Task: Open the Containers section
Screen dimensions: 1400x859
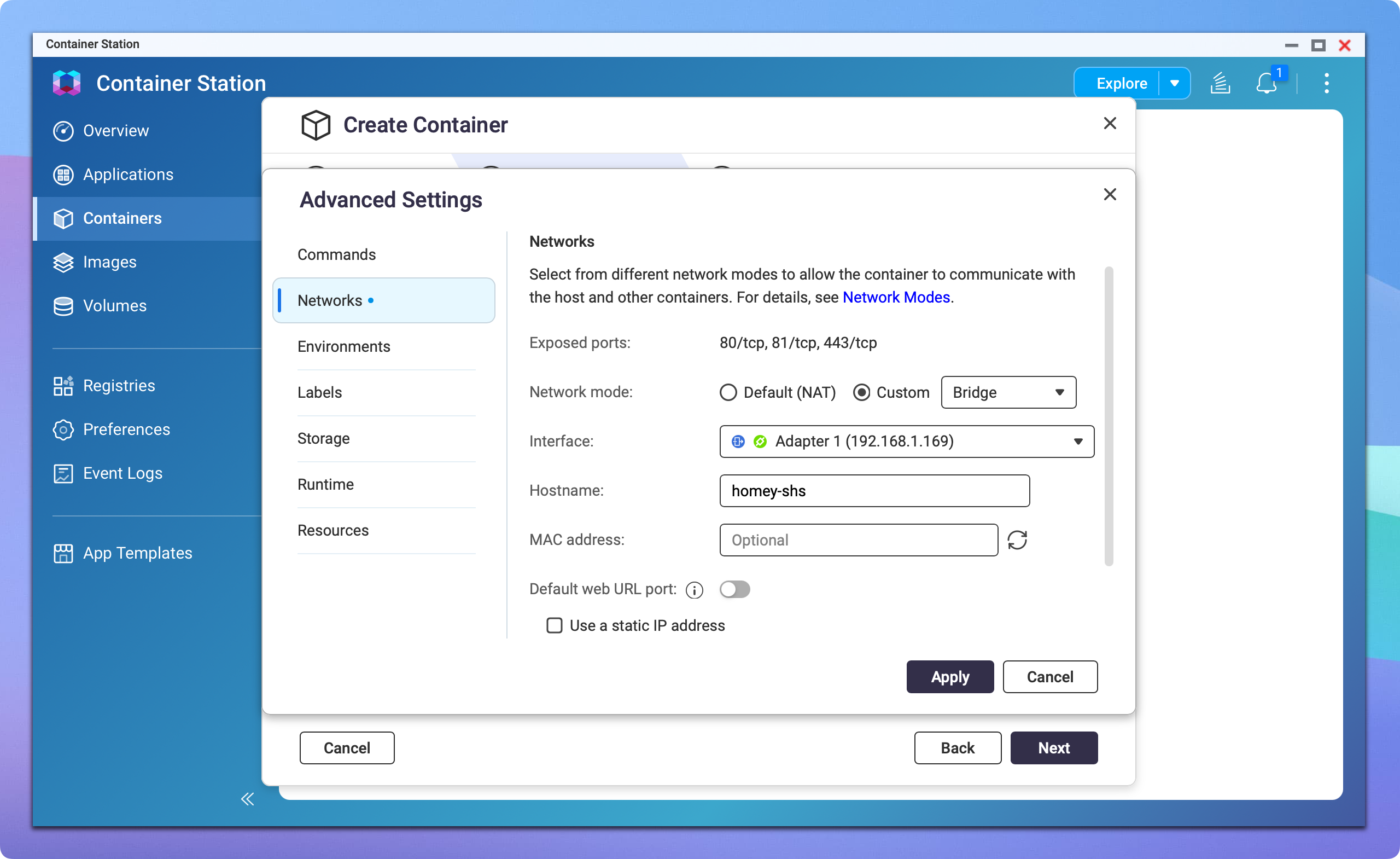Action: 121,218
